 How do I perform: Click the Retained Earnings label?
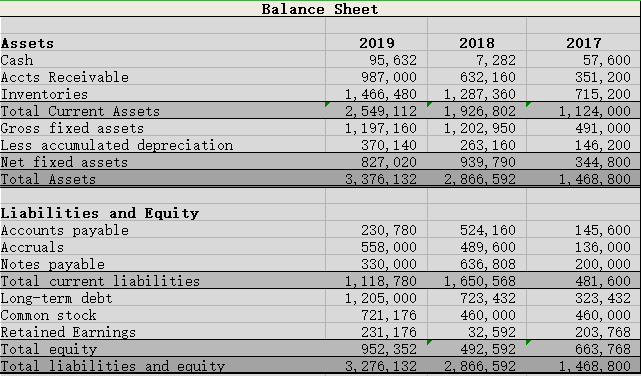68,332
